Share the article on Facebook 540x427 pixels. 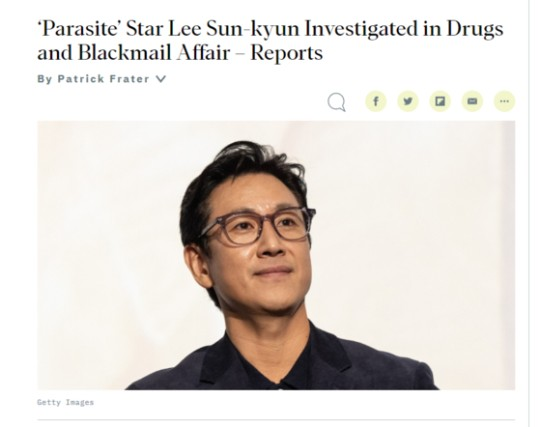376,101
